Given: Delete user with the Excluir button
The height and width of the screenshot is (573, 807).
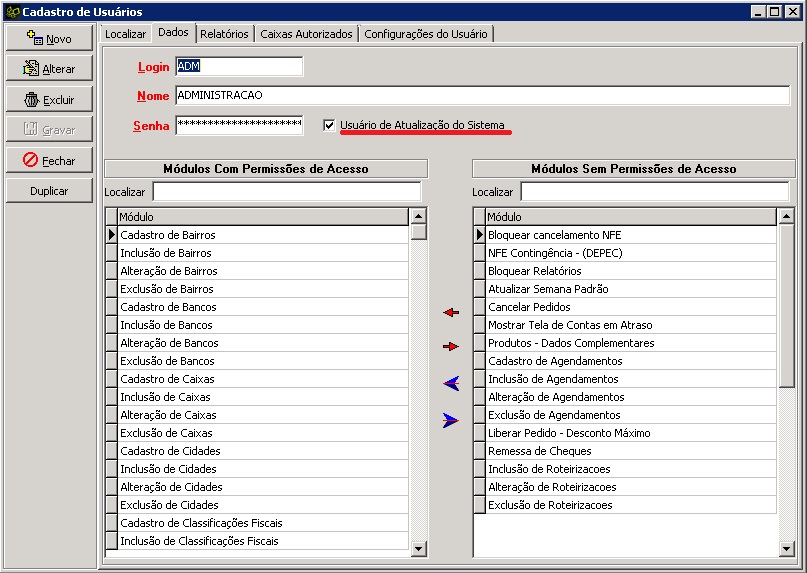Looking at the screenshot, I should pyautogui.click(x=49, y=100).
